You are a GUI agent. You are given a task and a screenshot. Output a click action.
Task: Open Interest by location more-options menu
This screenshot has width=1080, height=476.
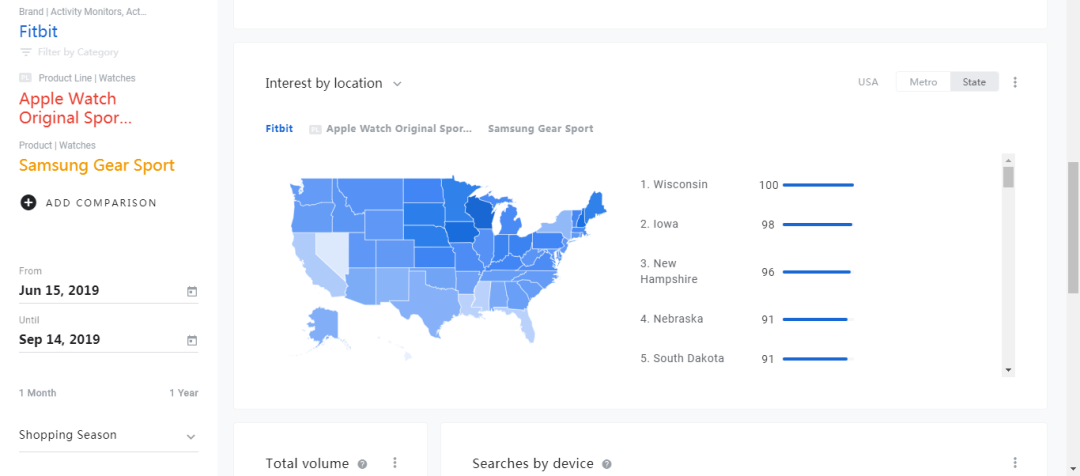1015,83
